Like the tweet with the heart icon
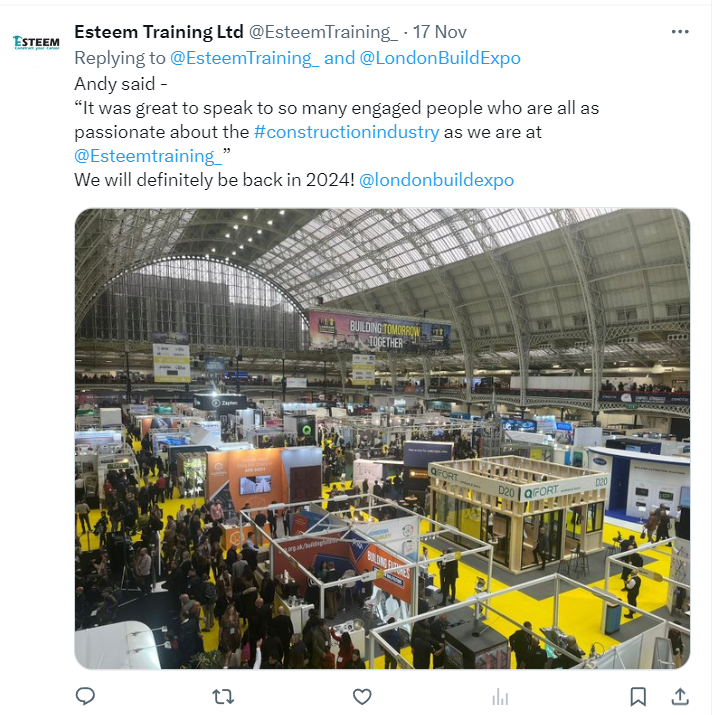Viewport: 723px width, 715px height. click(x=362, y=696)
